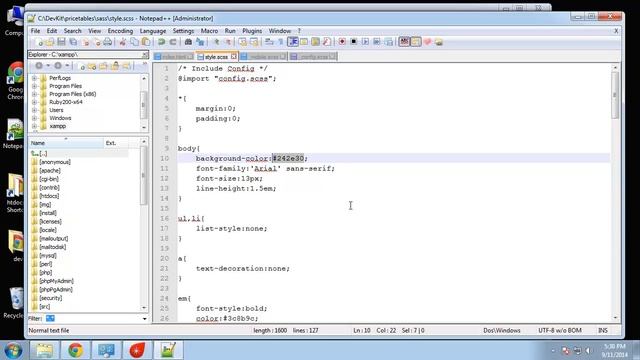Open the Search menu

click(73, 31)
